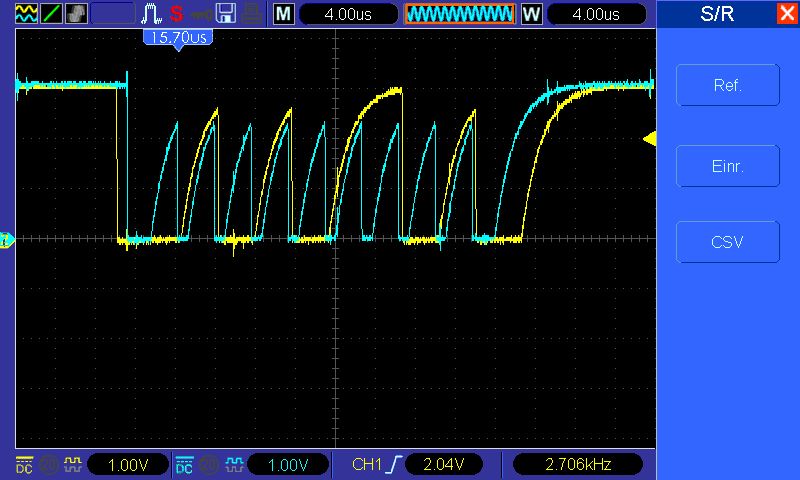Click the M main timebase icon
Viewport: 800px width, 480px height.
click(x=284, y=14)
